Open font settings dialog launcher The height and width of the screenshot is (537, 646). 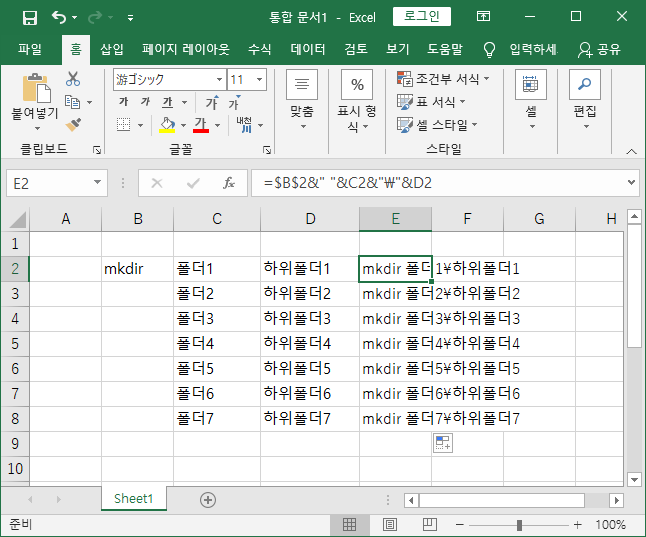pos(267,150)
